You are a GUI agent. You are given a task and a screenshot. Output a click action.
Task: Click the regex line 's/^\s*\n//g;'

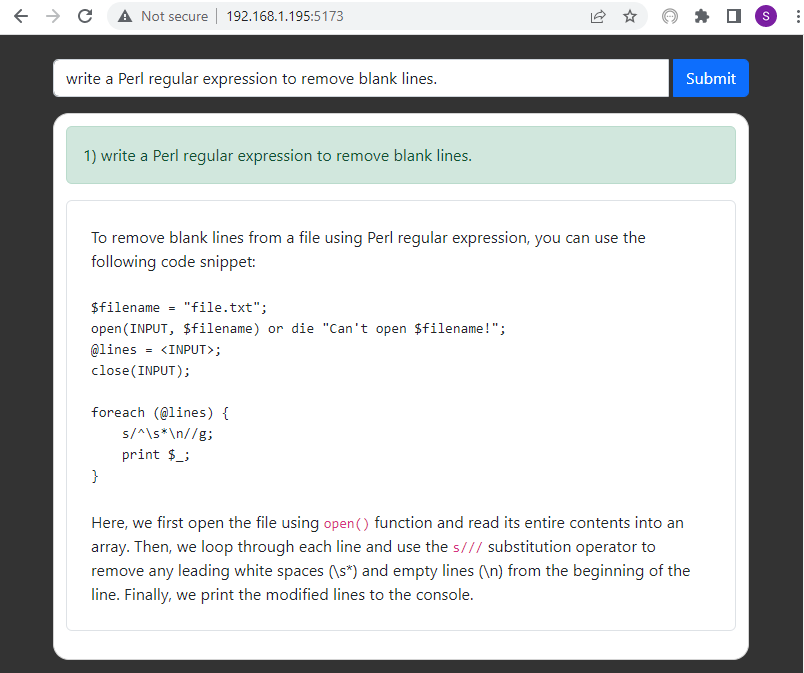(x=167, y=434)
